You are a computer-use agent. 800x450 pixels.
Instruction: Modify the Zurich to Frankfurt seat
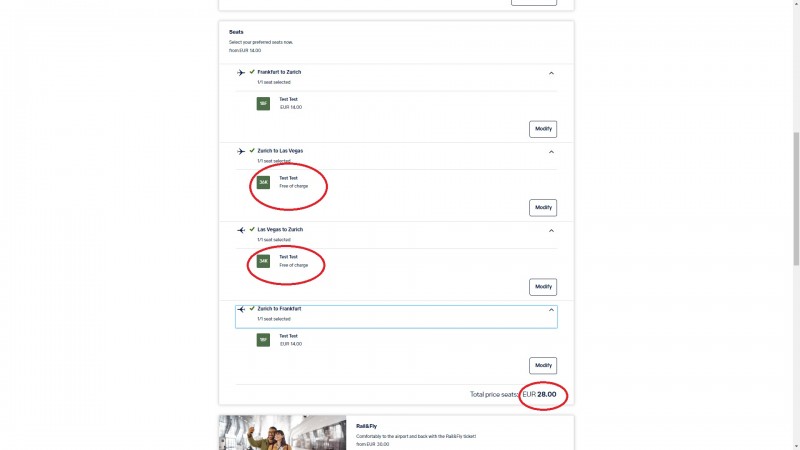pyautogui.click(x=543, y=365)
